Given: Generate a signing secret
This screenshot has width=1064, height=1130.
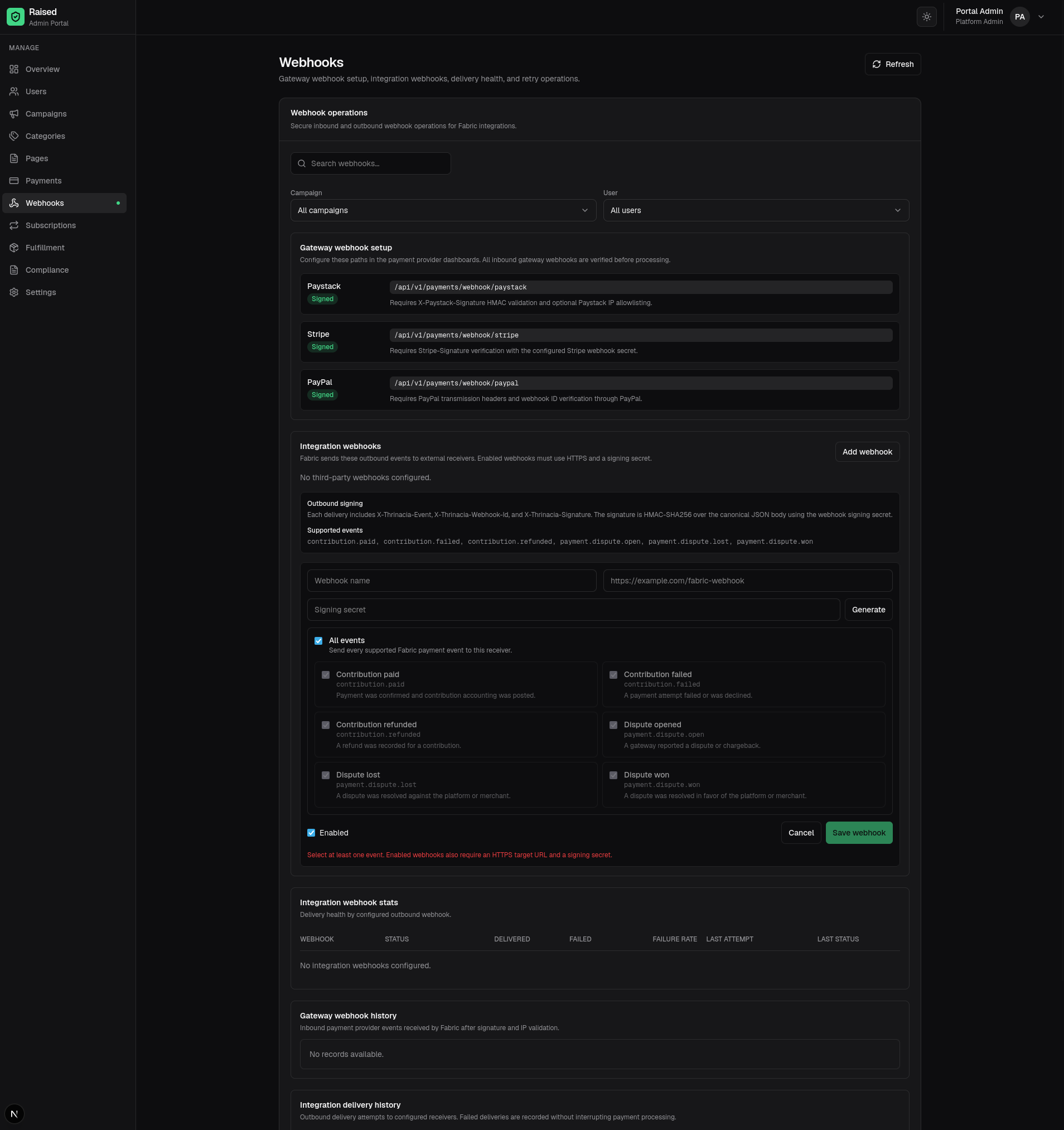Looking at the screenshot, I should (868, 609).
